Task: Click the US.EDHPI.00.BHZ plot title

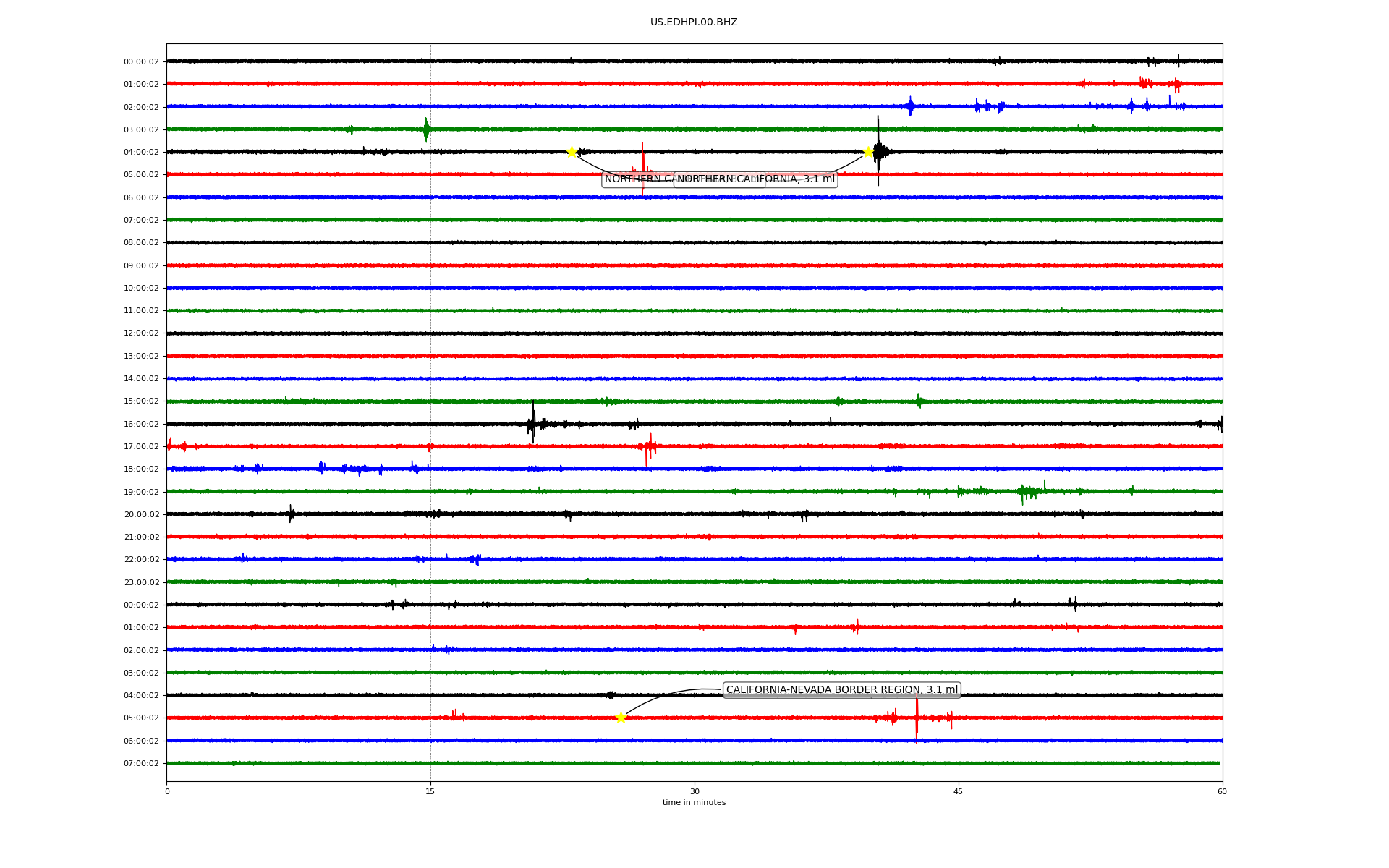Action: [x=694, y=22]
